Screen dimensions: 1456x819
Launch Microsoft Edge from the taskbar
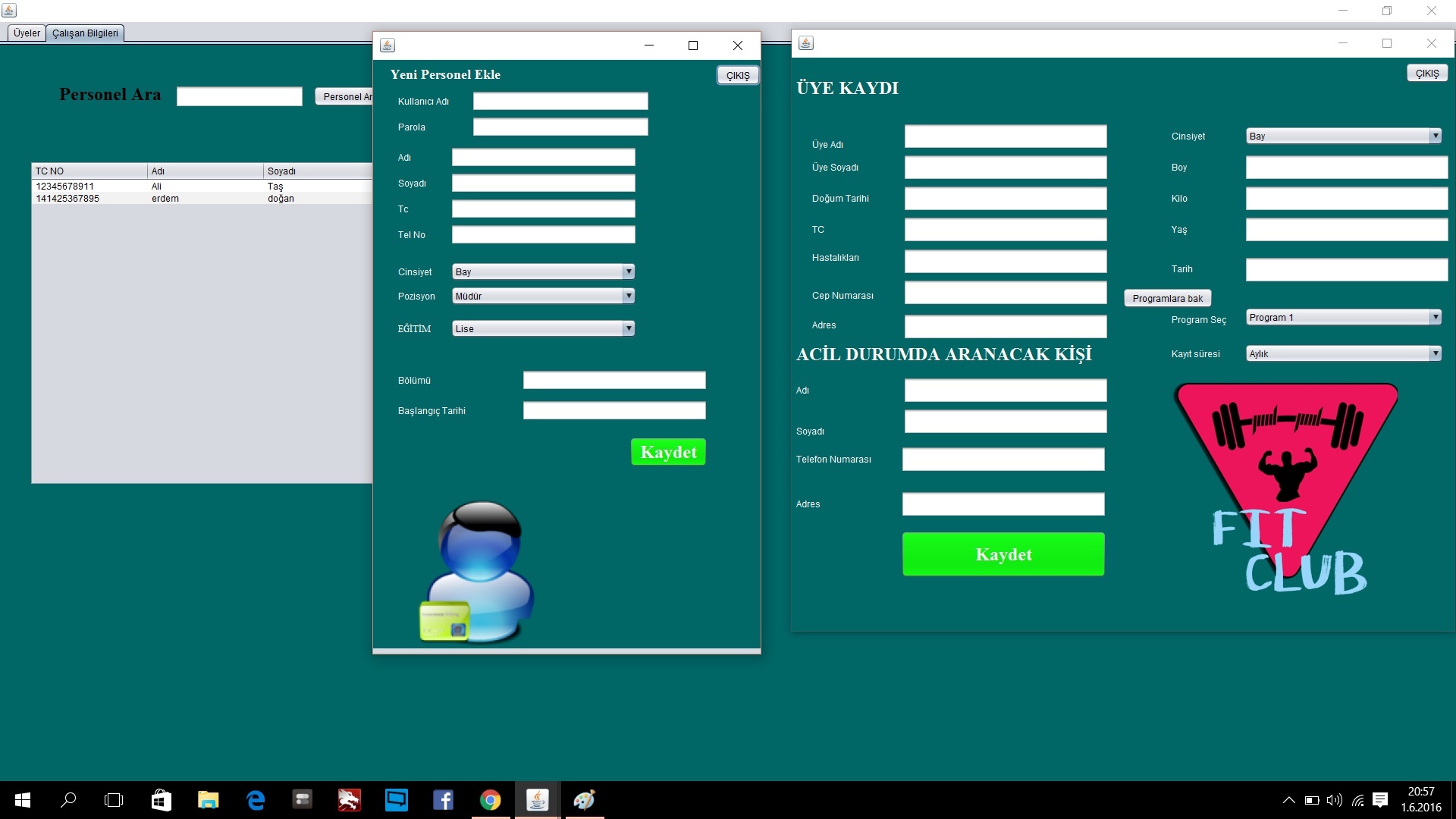tap(256, 800)
